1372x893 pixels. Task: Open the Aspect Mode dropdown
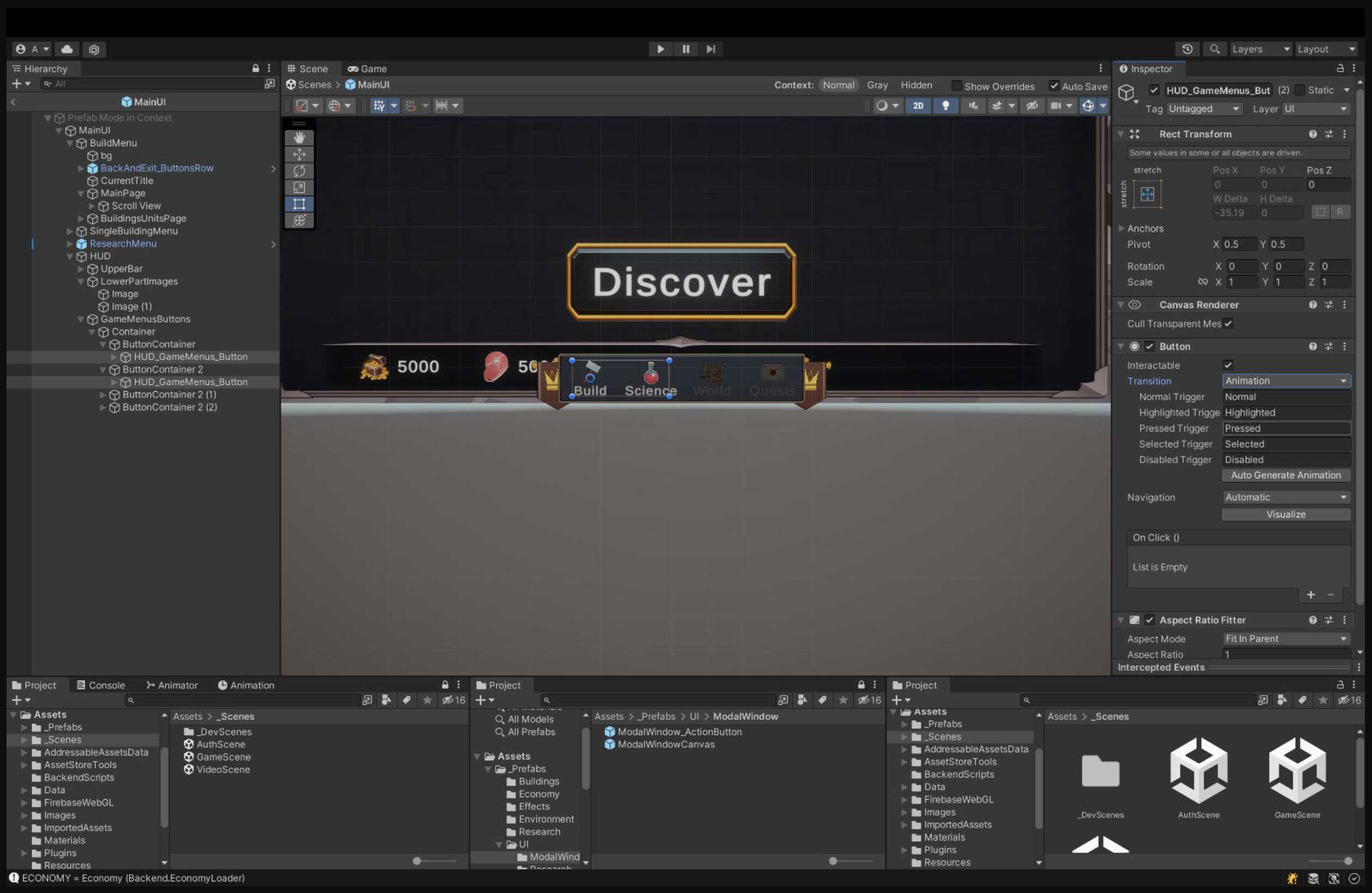pos(1286,638)
